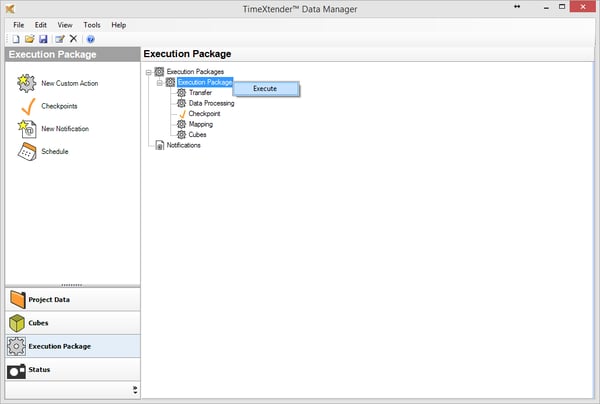Image resolution: width=600 pixels, height=404 pixels.
Task: Click the New Notification document icon
Action: pyautogui.click(x=27, y=129)
